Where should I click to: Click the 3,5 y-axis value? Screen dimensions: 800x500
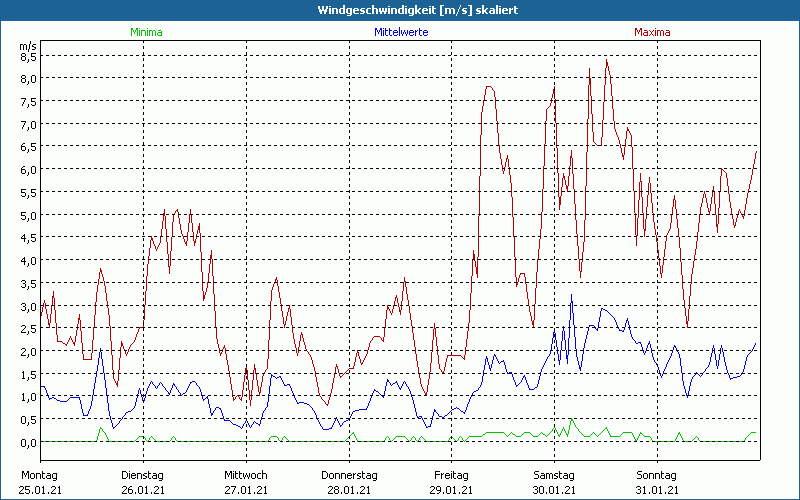click(x=29, y=284)
